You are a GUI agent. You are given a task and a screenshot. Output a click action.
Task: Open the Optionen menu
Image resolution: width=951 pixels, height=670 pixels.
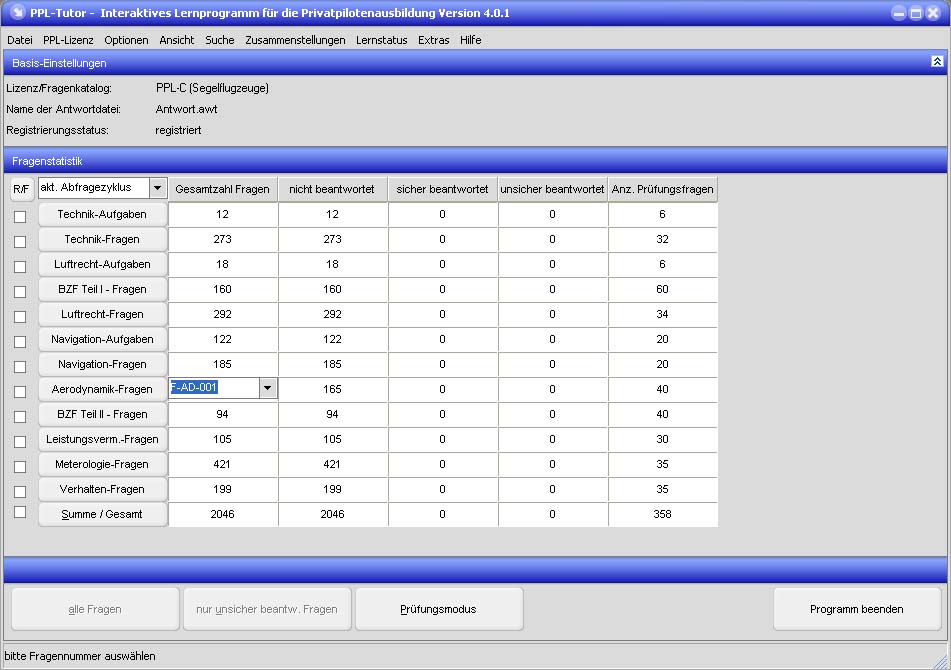[x=126, y=40]
